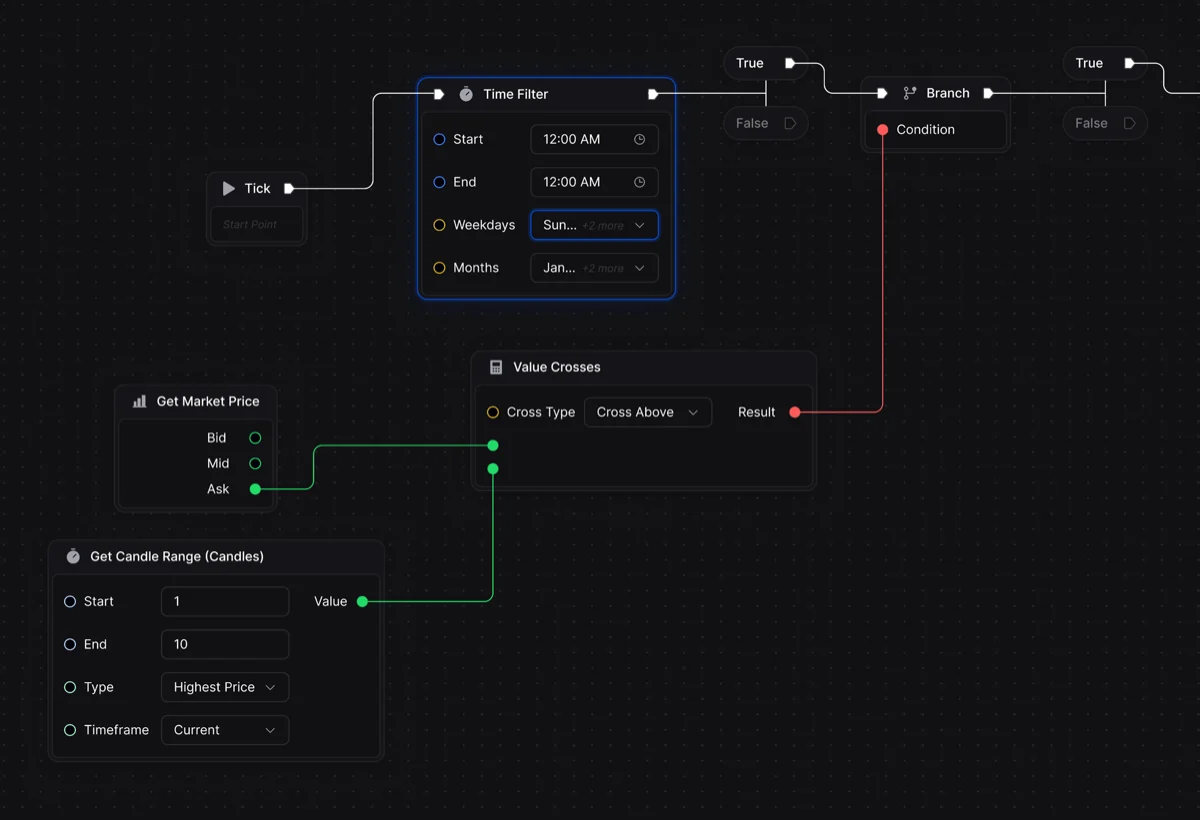The width and height of the screenshot is (1200, 820).
Task: Open the Cross Above dropdown
Action: point(648,412)
